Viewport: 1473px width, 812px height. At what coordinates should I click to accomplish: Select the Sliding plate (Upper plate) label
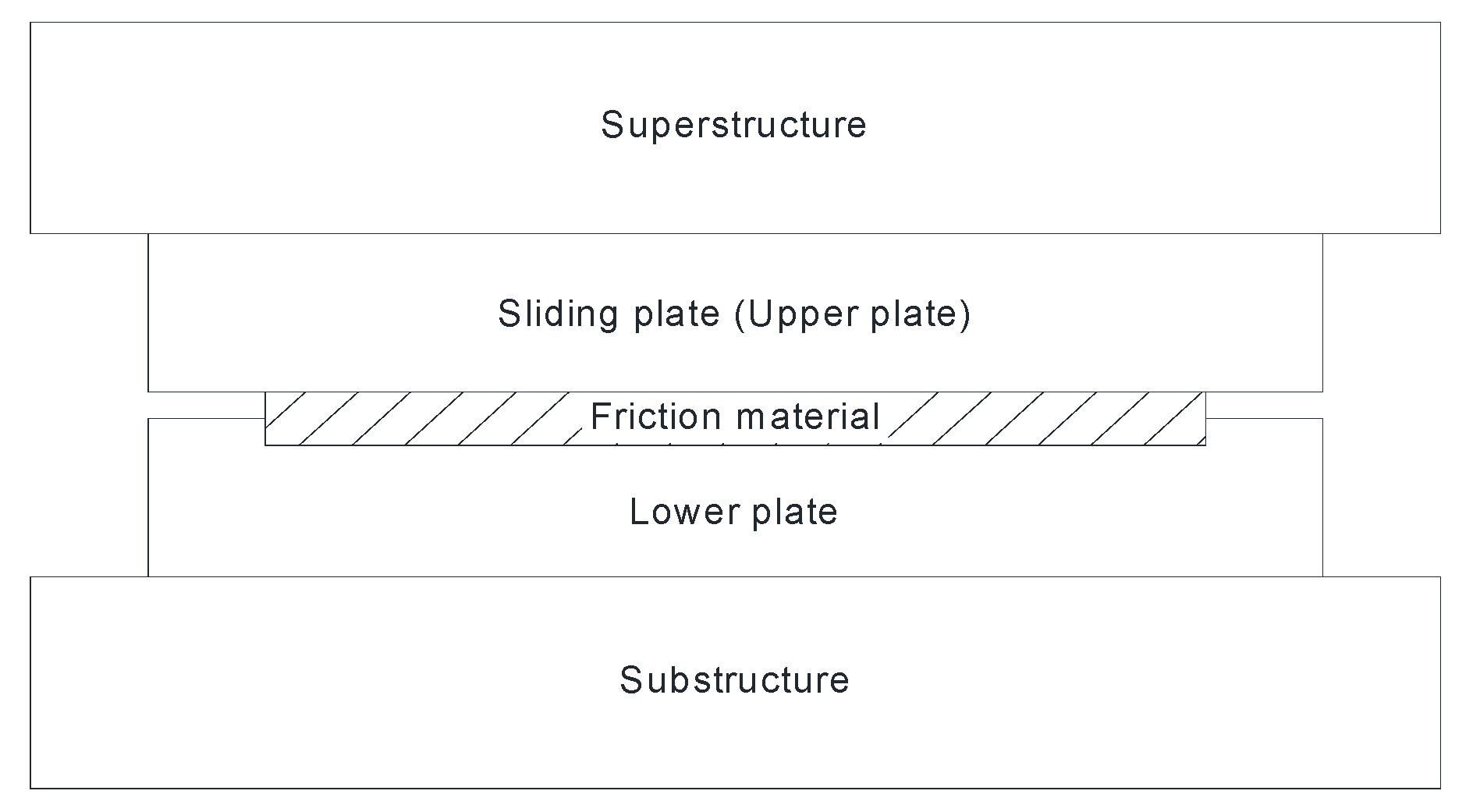click(734, 314)
